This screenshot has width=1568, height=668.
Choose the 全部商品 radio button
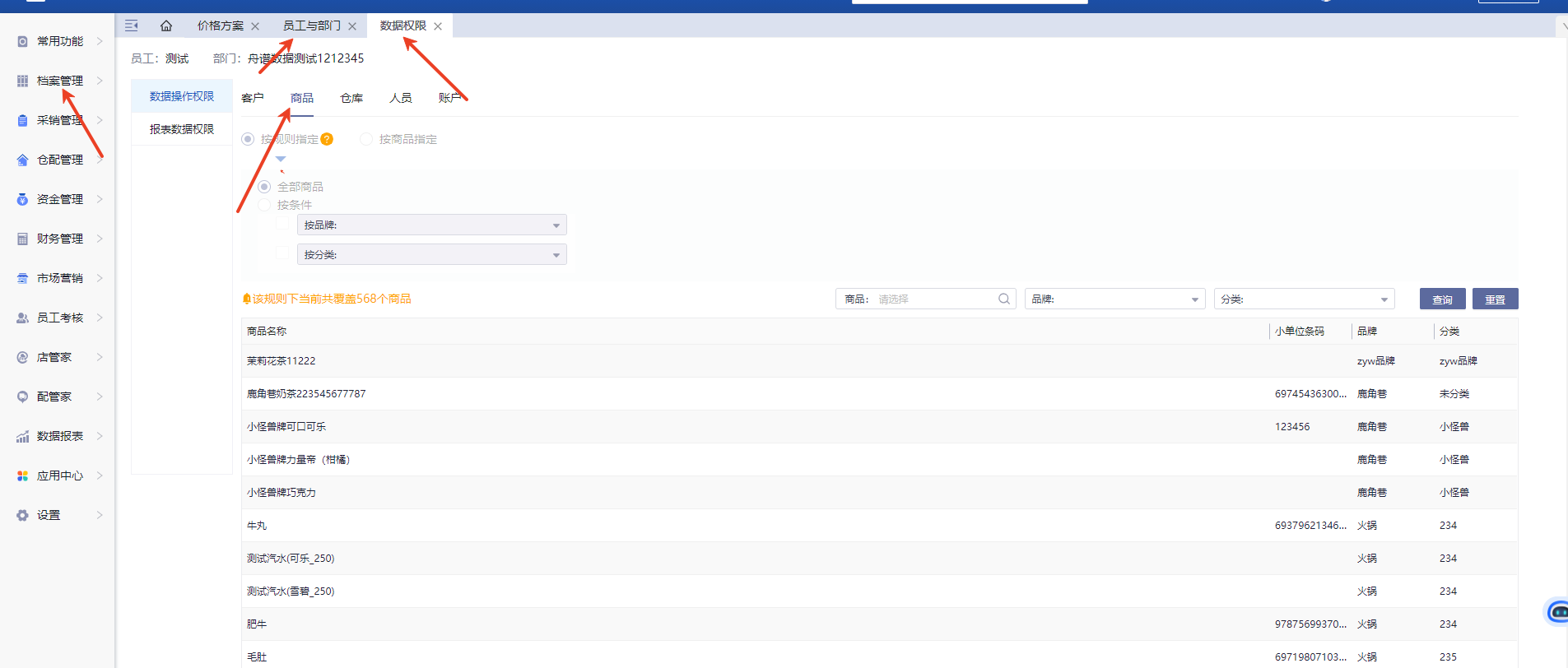[264, 187]
